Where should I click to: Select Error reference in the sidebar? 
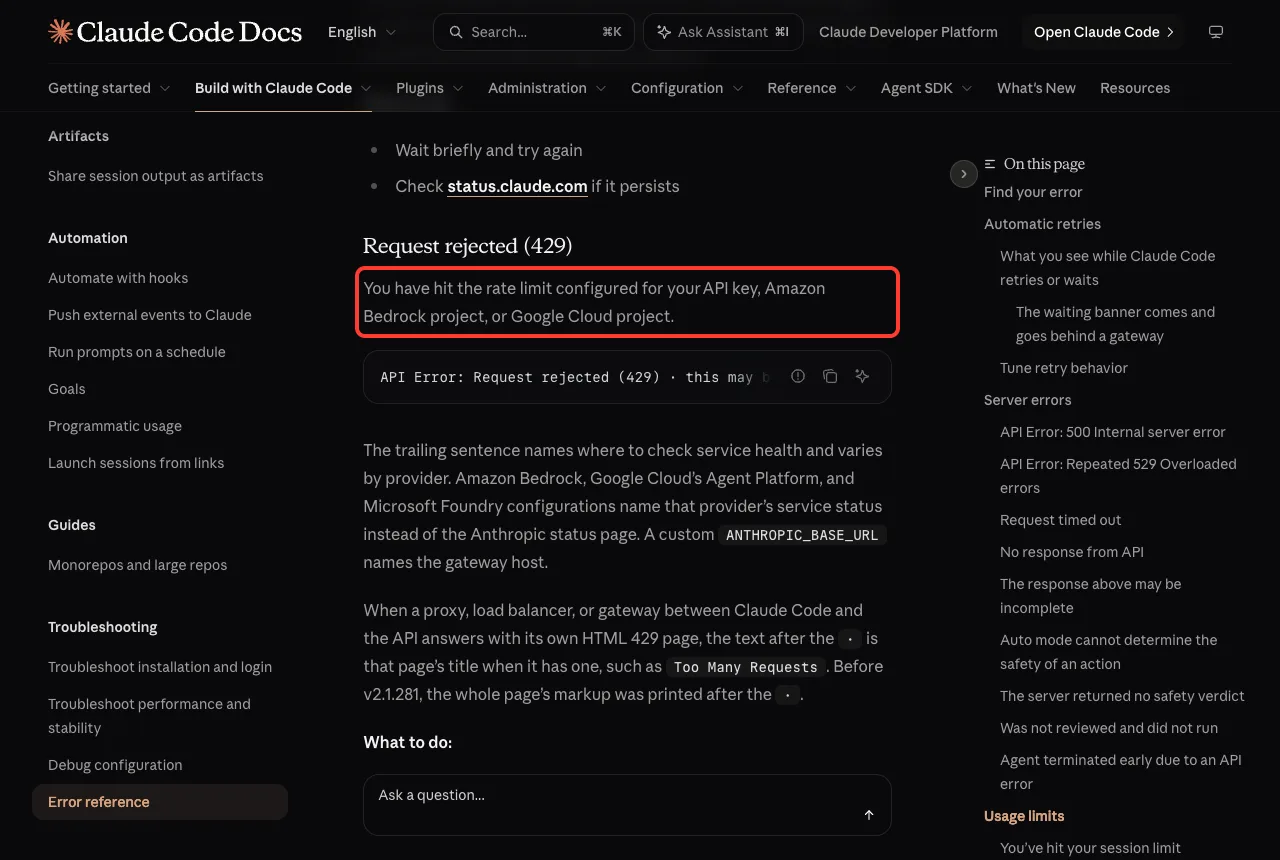pos(160,802)
